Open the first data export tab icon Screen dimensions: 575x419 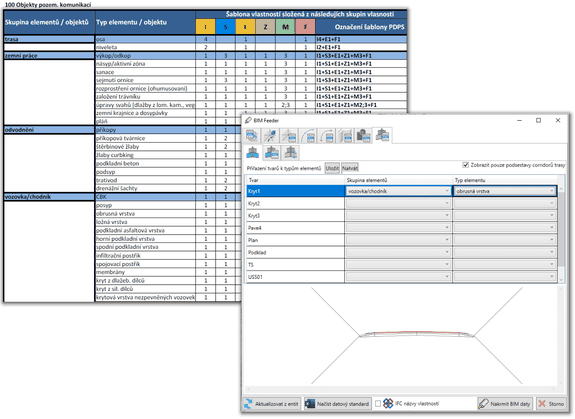tap(252, 136)
